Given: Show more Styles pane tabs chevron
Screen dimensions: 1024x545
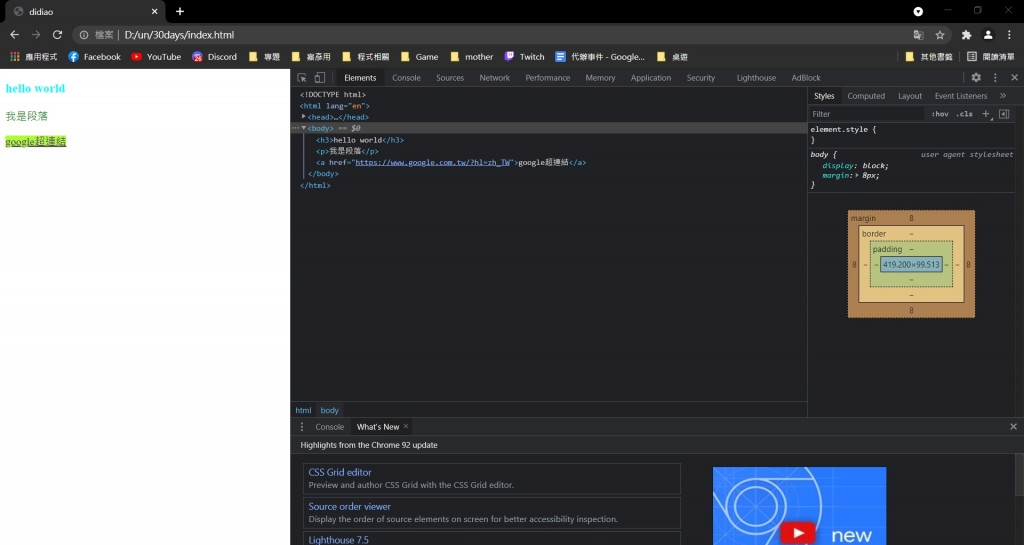Looking at the screenshot, I should (1003, 96).
